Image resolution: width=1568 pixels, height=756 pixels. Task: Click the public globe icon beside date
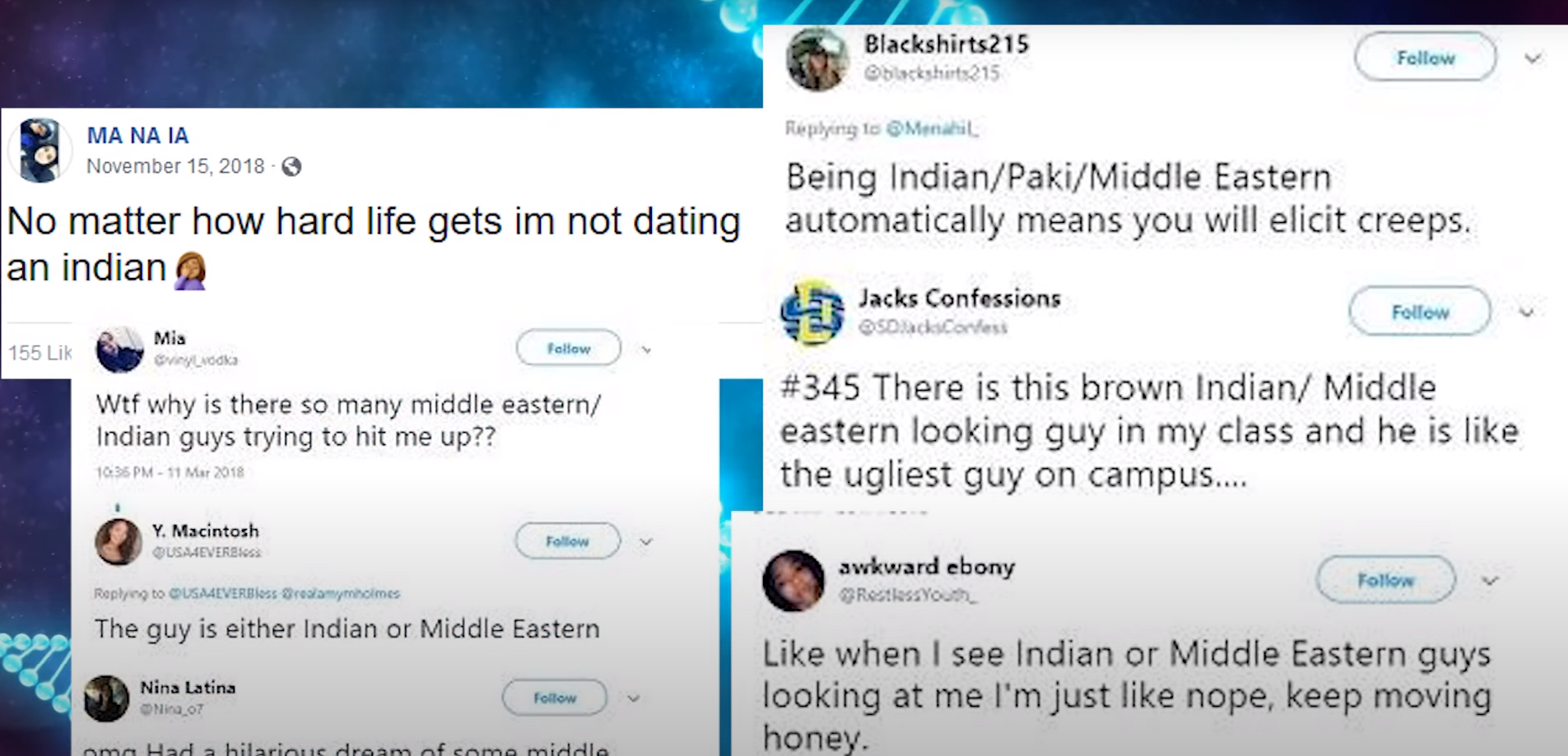(x=291, y=167)
